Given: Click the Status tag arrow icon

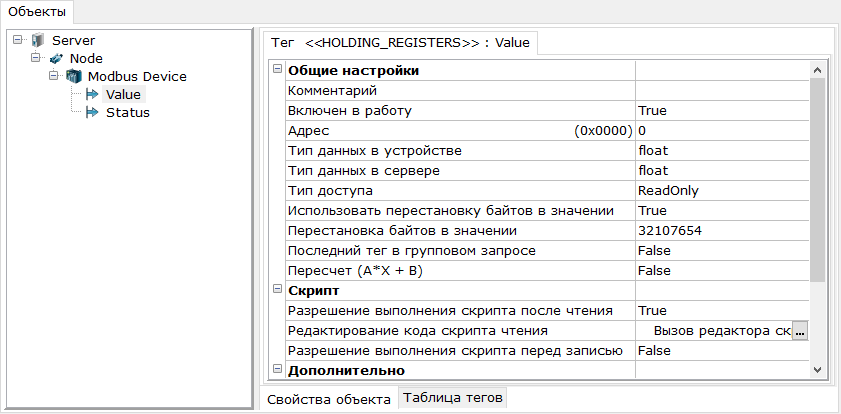Looking at the screenshot, I should click(92, 113).
